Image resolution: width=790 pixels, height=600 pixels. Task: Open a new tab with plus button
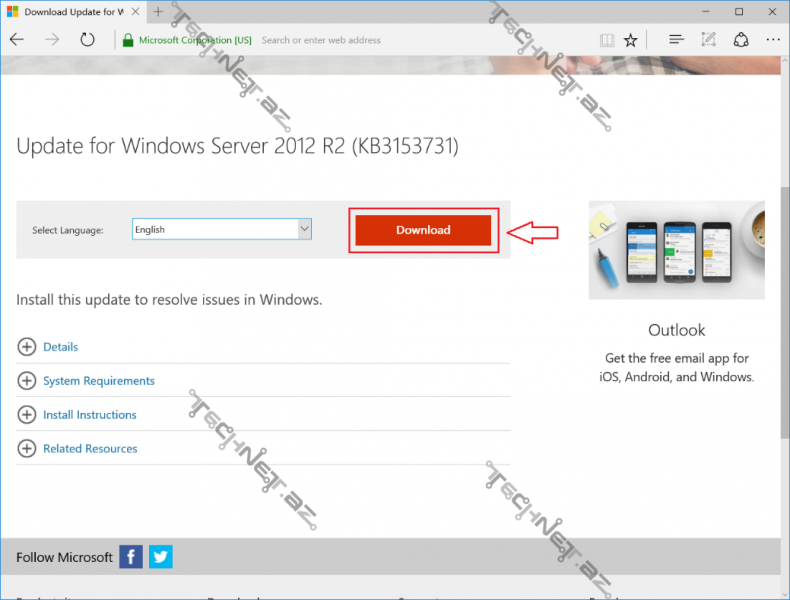click(158, 12)
